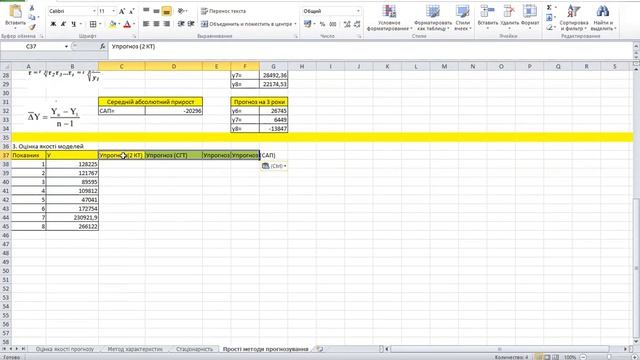Click the Fill down icon
This screenshot has width=640, height=360.
coord(549,18)
